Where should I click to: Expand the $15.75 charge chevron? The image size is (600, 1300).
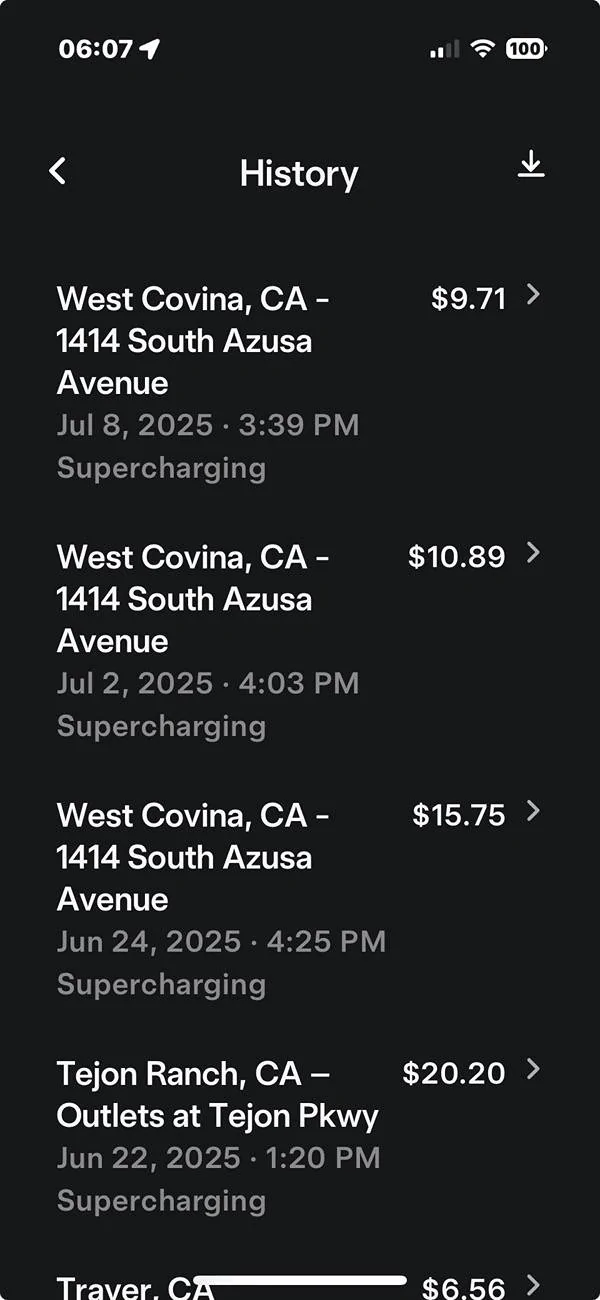533,811
